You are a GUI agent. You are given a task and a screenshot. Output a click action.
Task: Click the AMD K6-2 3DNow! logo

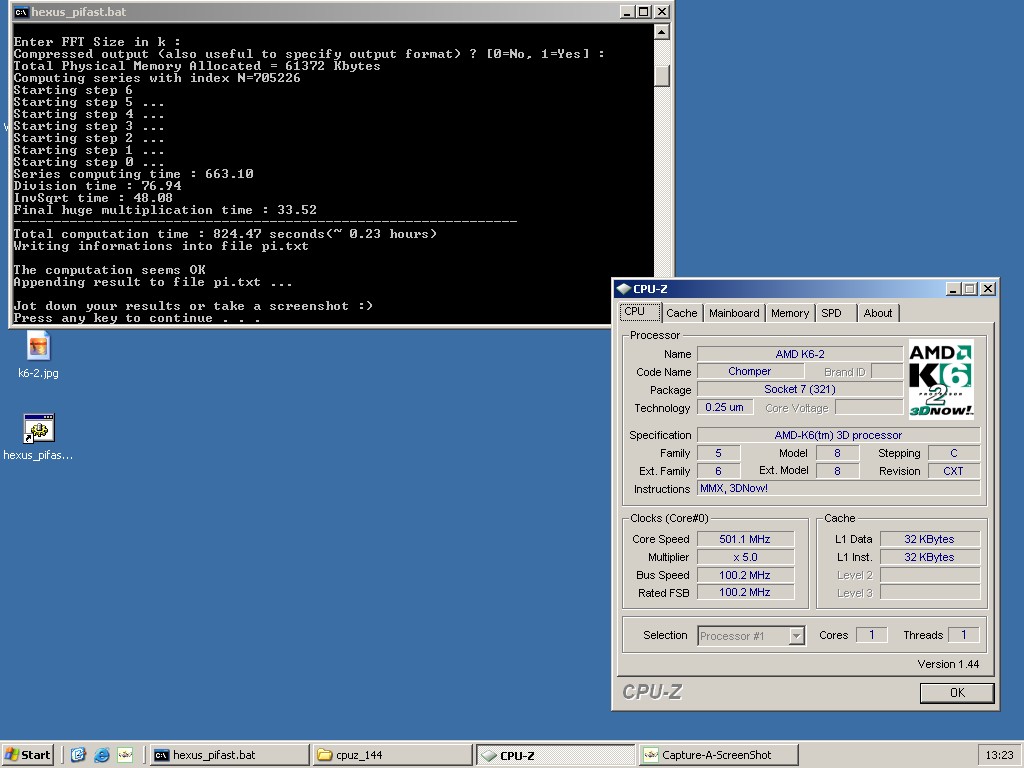[941, 379]
